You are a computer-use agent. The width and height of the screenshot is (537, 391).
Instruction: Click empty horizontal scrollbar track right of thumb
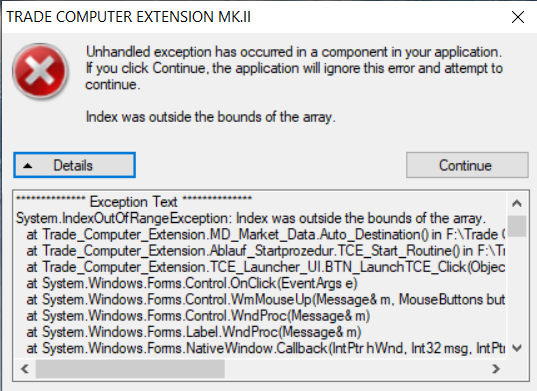pyautogui.click(x=355, y=369)
